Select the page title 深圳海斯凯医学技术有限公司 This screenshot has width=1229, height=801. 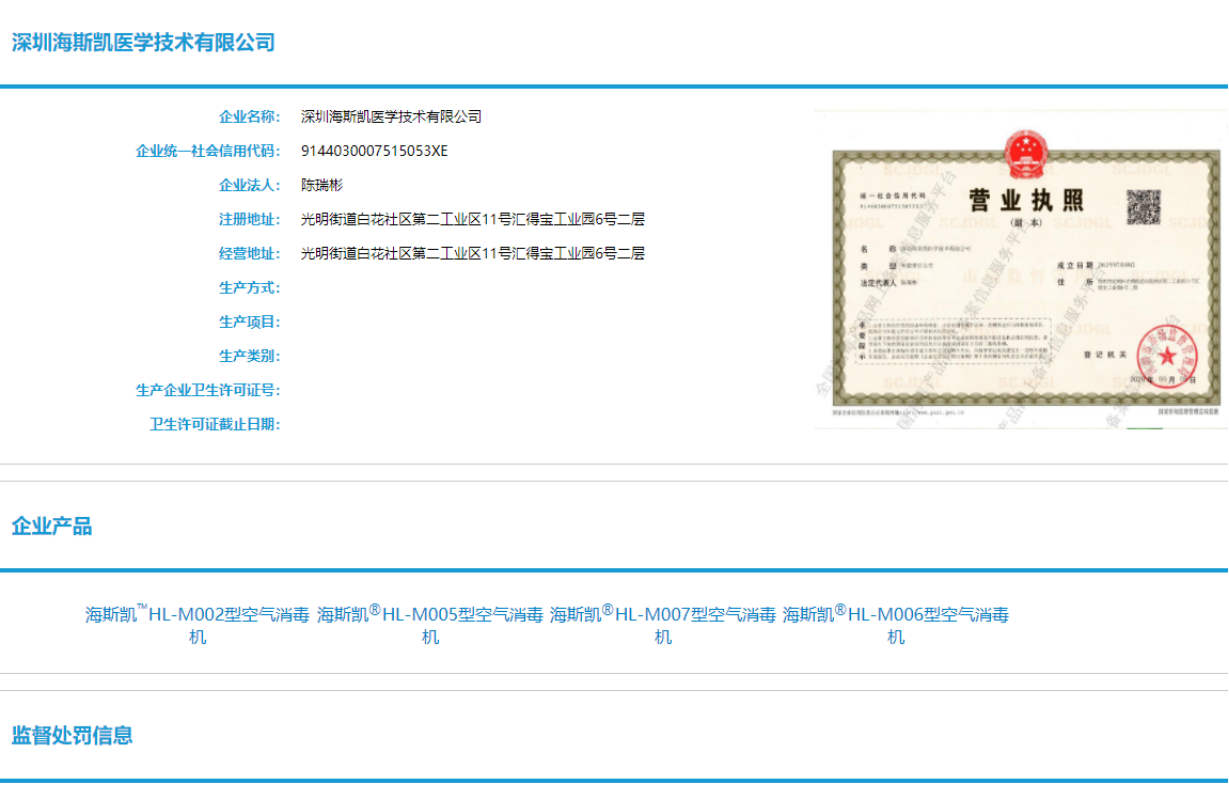143,42
